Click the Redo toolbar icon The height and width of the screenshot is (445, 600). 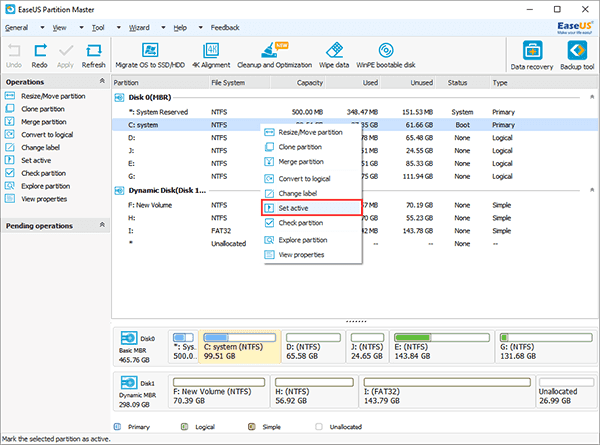(x=40, y=56)
